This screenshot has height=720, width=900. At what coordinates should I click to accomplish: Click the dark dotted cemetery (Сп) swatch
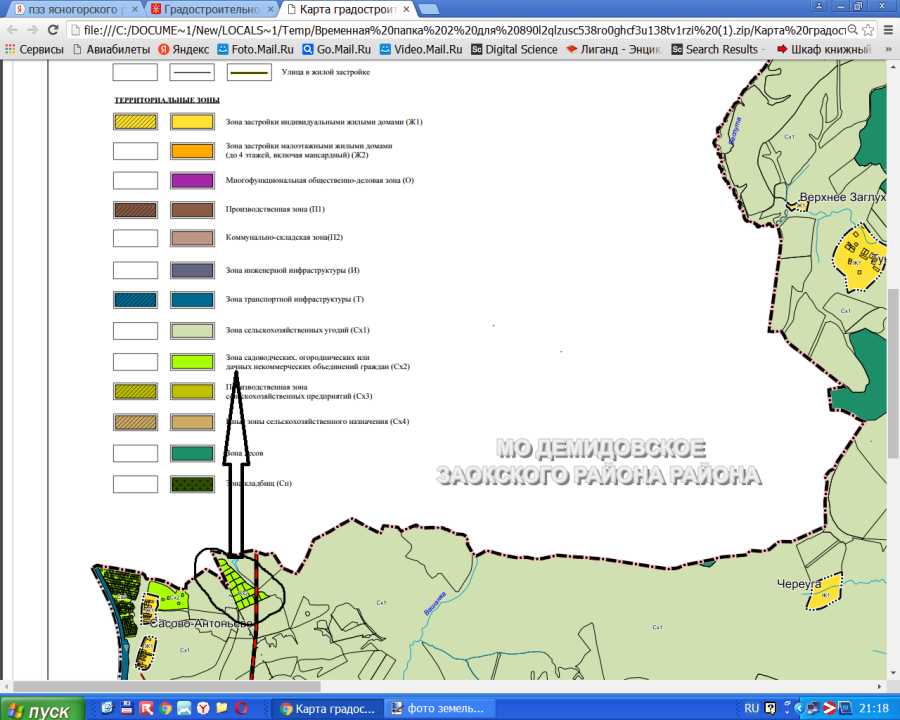192,484
